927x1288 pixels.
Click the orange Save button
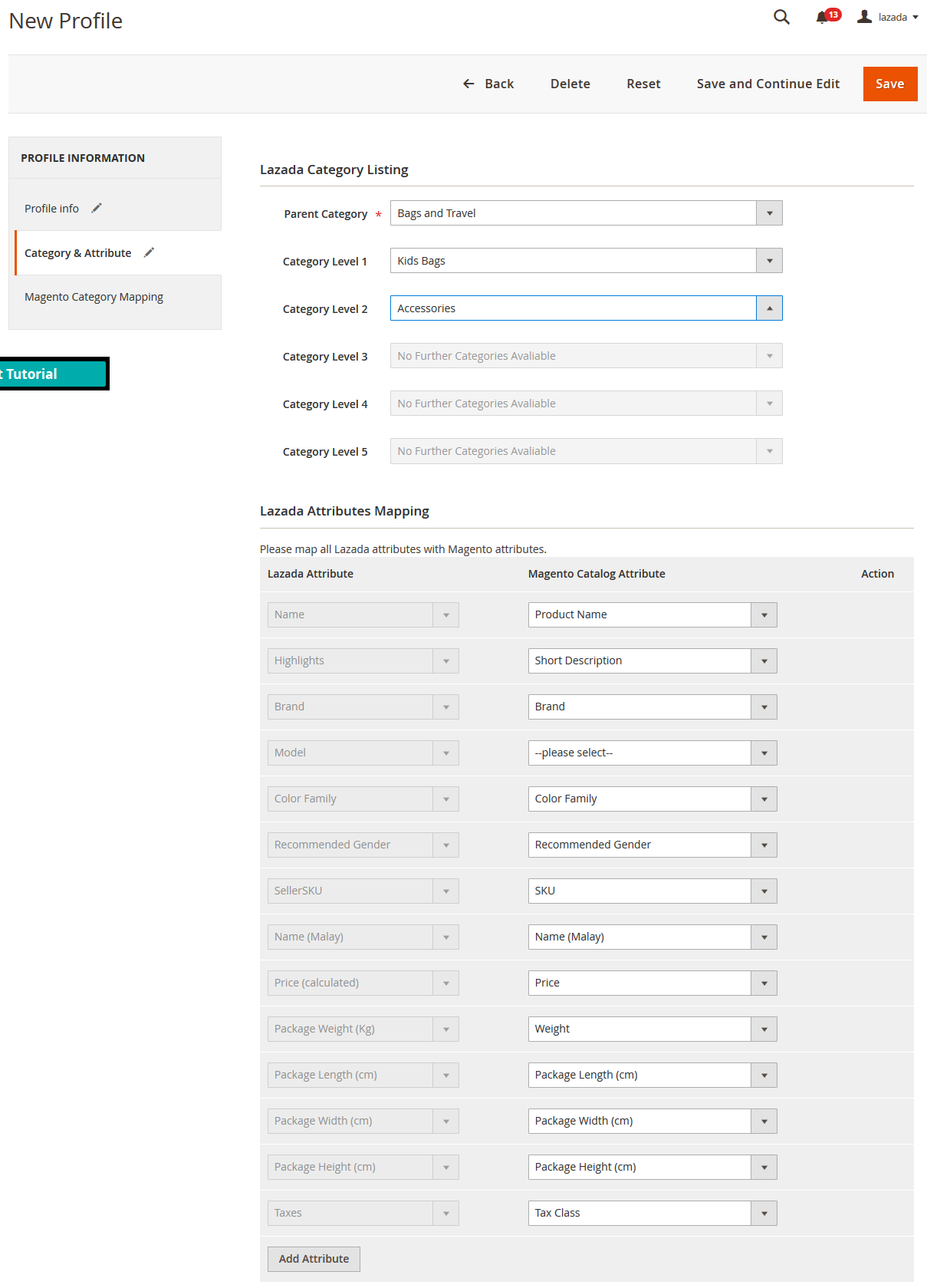click(x=890, y=84)
